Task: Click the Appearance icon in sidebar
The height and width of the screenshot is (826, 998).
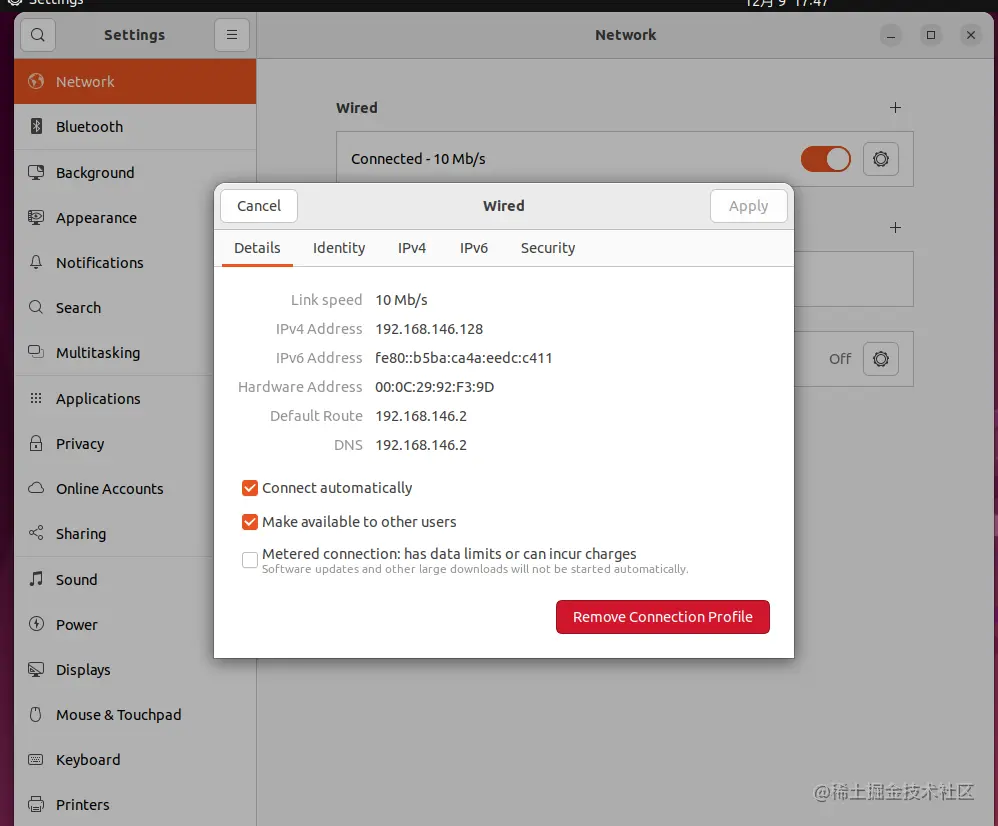Action: [36, 218]
